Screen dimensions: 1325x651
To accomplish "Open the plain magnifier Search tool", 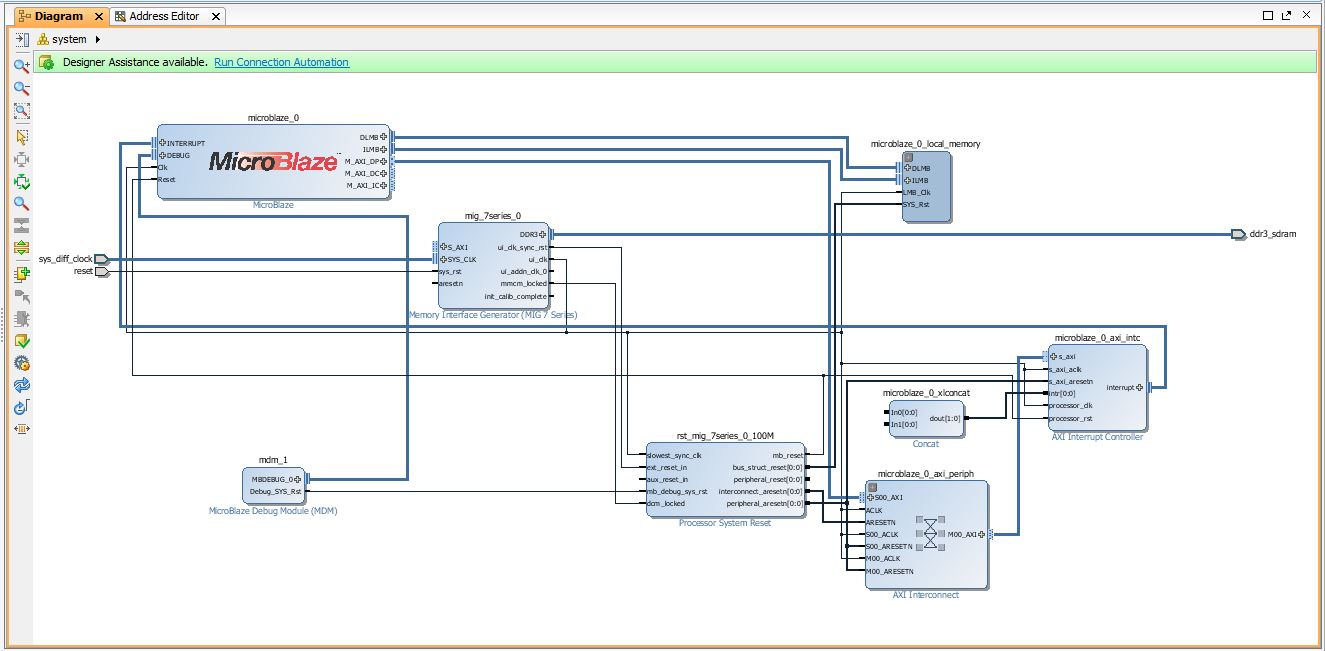I will (21, 204).
